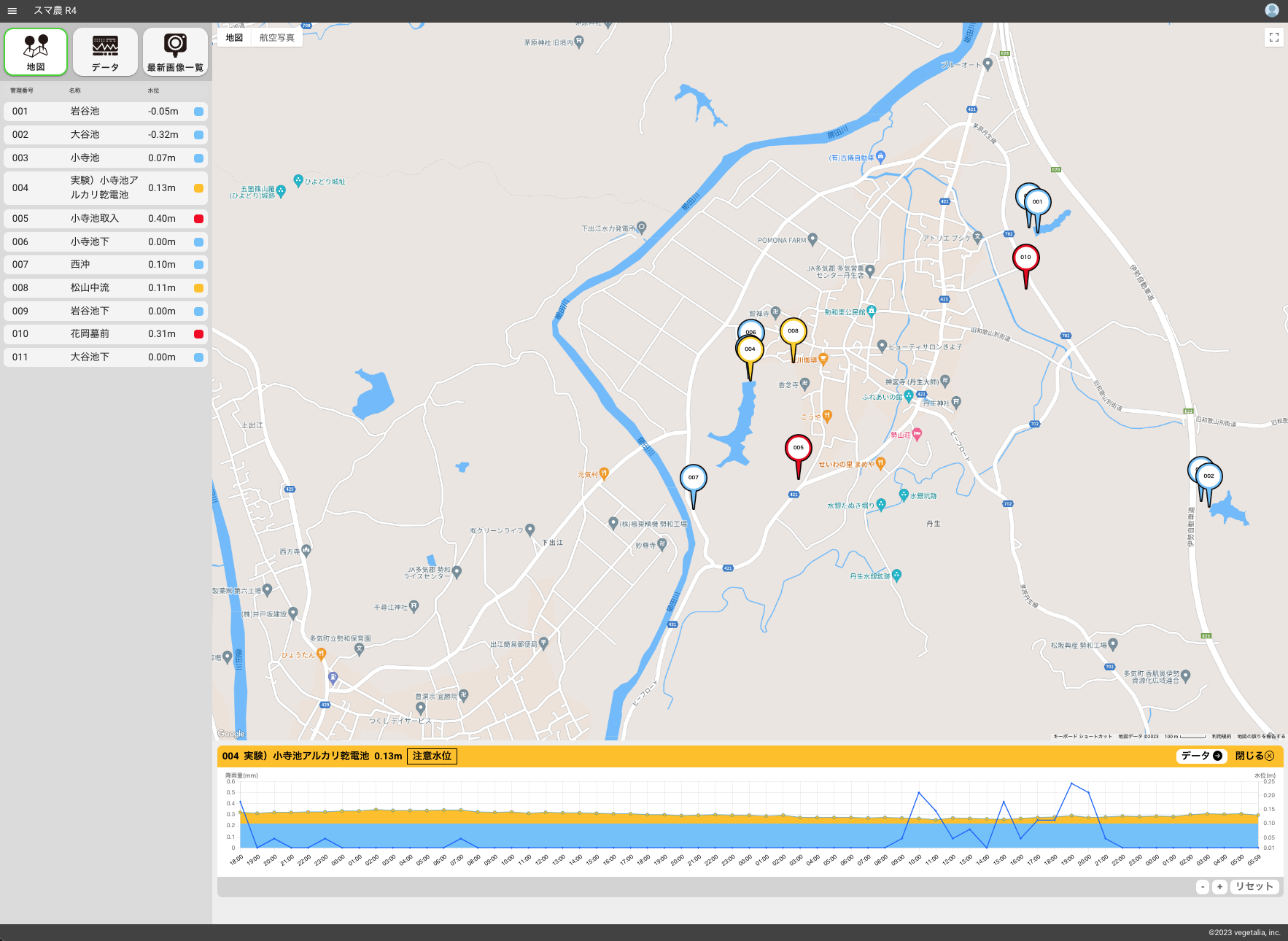This screenshot has width=1288, height=941.
Task: Select map pin marker 005
Action: (798, 449)
